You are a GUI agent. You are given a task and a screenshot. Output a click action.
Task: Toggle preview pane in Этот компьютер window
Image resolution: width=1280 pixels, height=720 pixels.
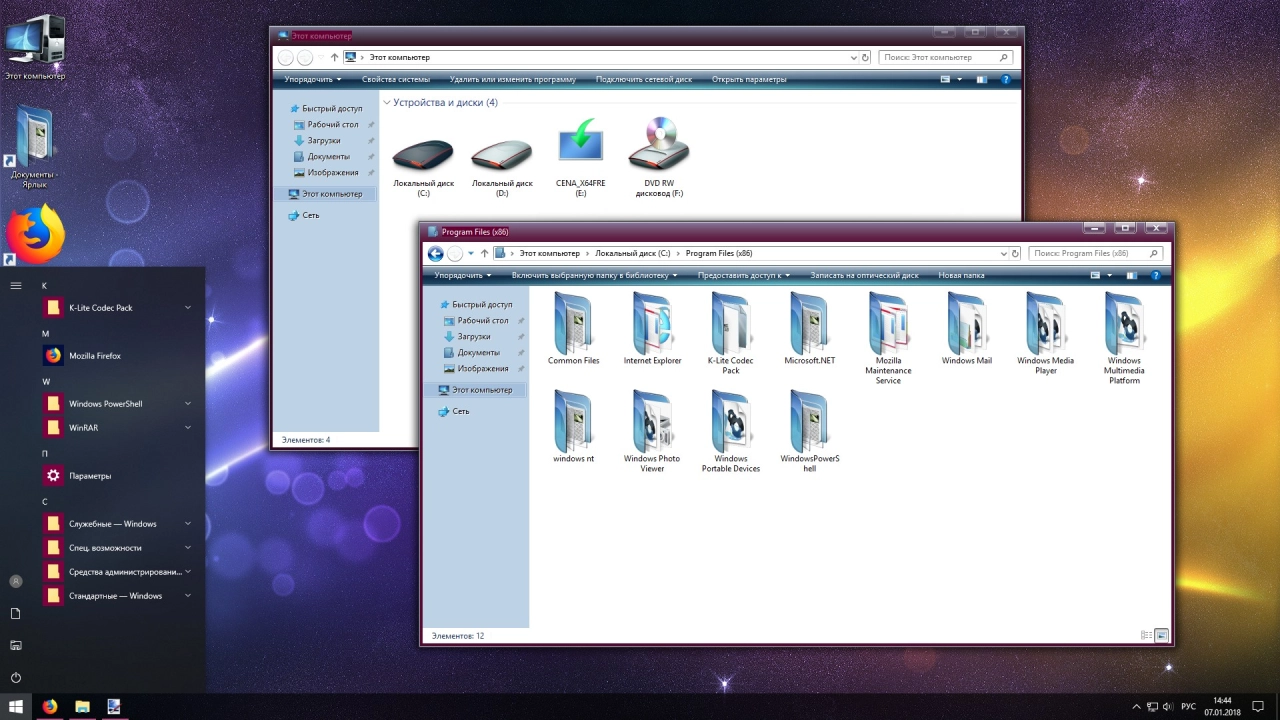[x=981, y=79]
